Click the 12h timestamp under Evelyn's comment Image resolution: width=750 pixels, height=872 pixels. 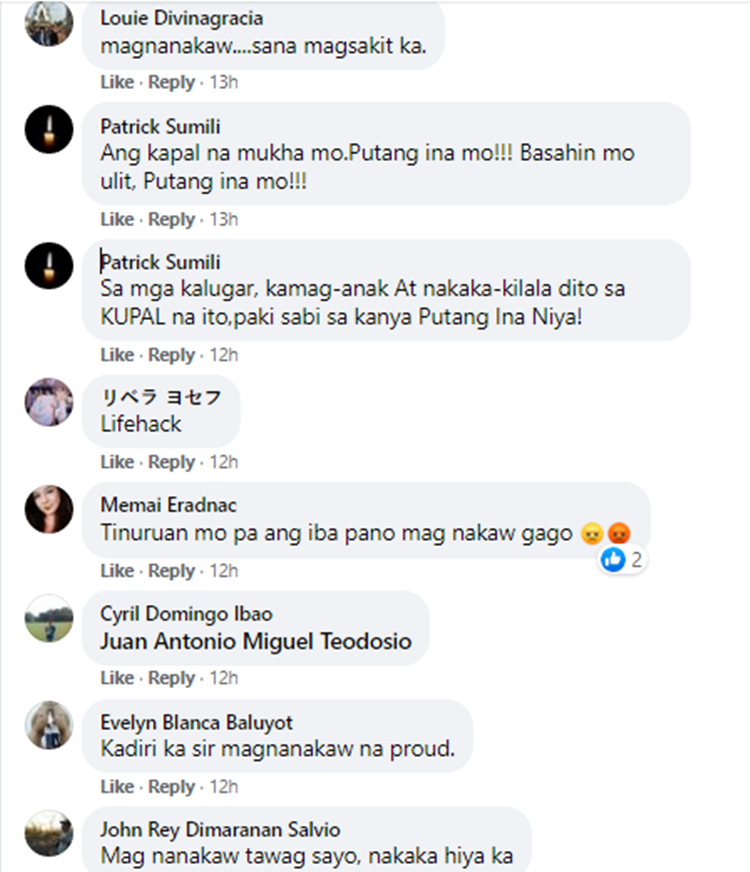(223, 787)
